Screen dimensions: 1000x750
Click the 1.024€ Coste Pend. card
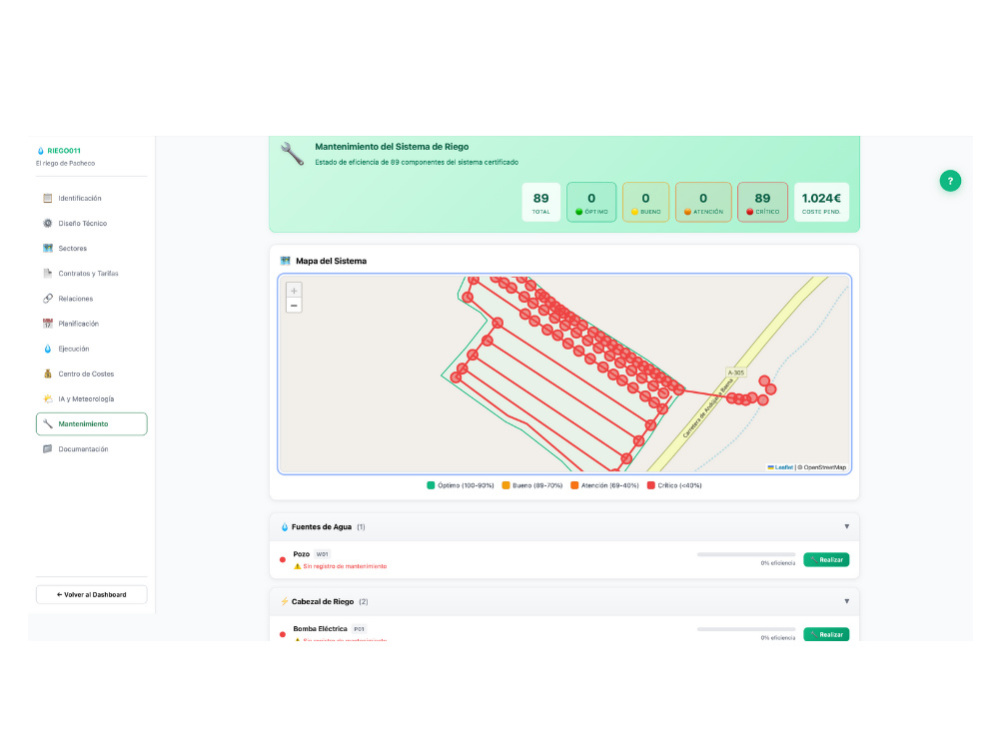click(x=821, y=202)
